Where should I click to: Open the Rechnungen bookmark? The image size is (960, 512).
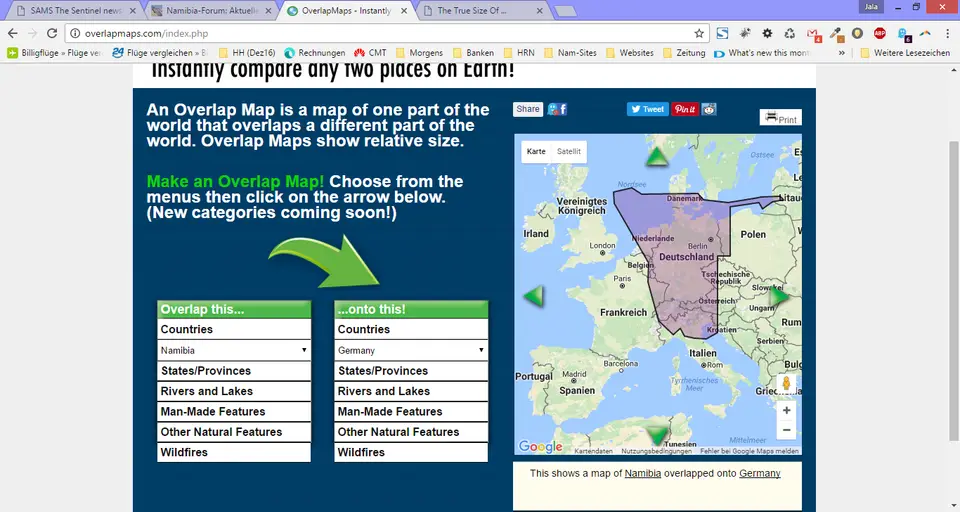315,53
